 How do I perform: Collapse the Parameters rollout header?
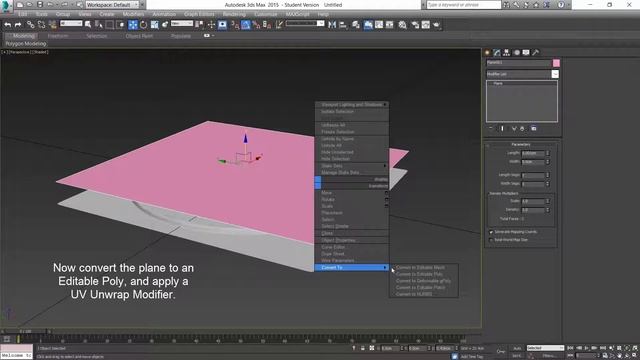(521, 144)
